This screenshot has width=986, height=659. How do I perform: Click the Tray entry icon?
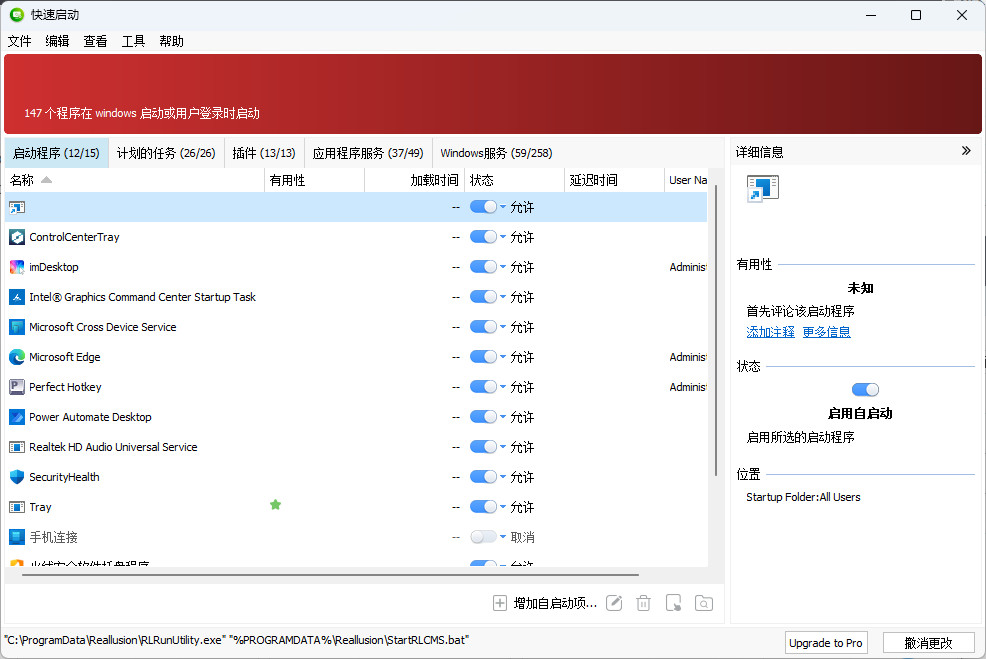pos(17,507)
